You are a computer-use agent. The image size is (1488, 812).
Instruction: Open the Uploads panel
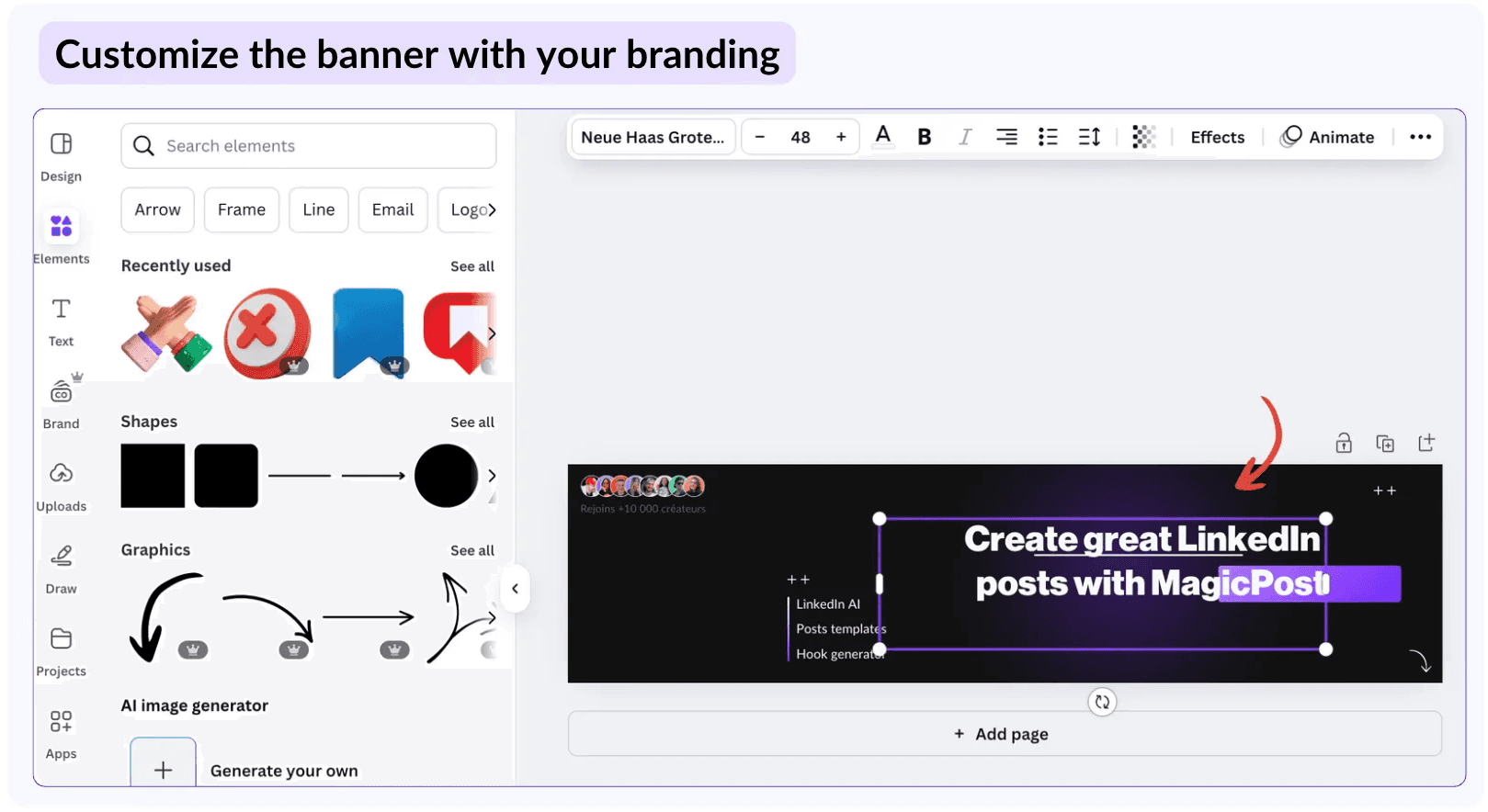[62, 486]
